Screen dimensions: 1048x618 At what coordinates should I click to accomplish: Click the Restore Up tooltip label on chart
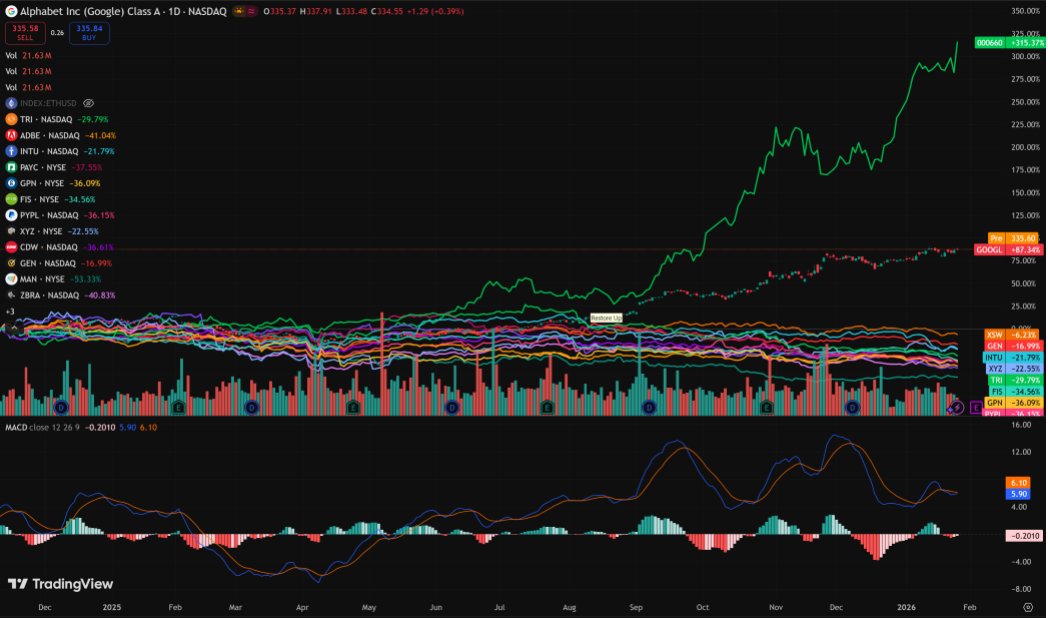605,317
